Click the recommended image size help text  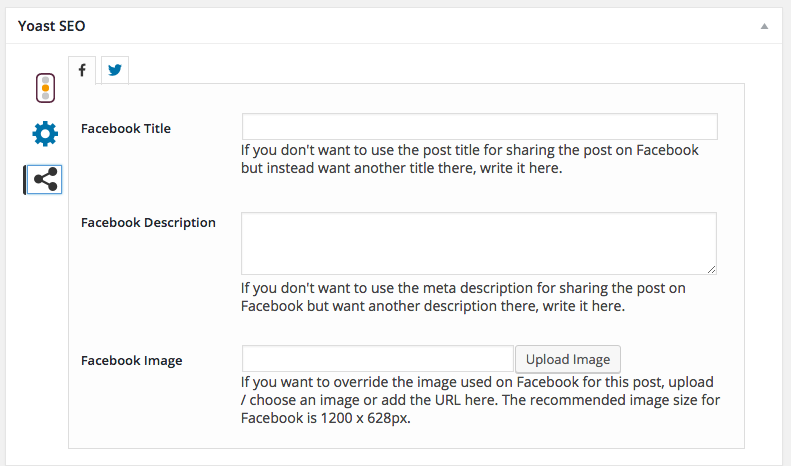[x=480, y=400]
